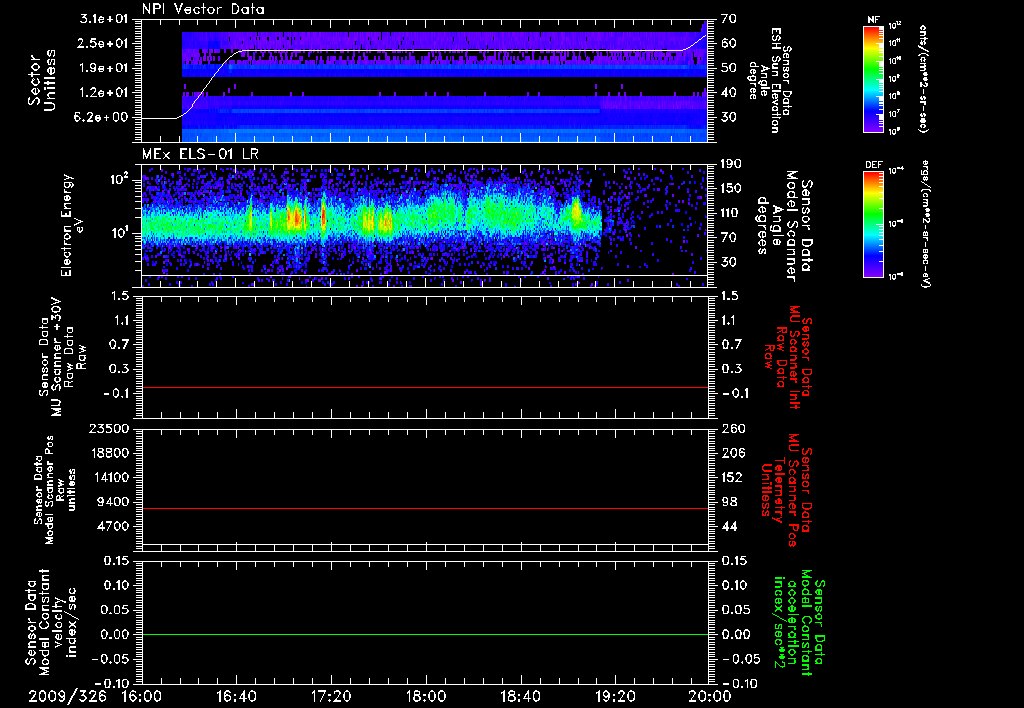1024x708 pixels.
Task: Click the 23500 scanner position tick label
Action: coord(108,429)
